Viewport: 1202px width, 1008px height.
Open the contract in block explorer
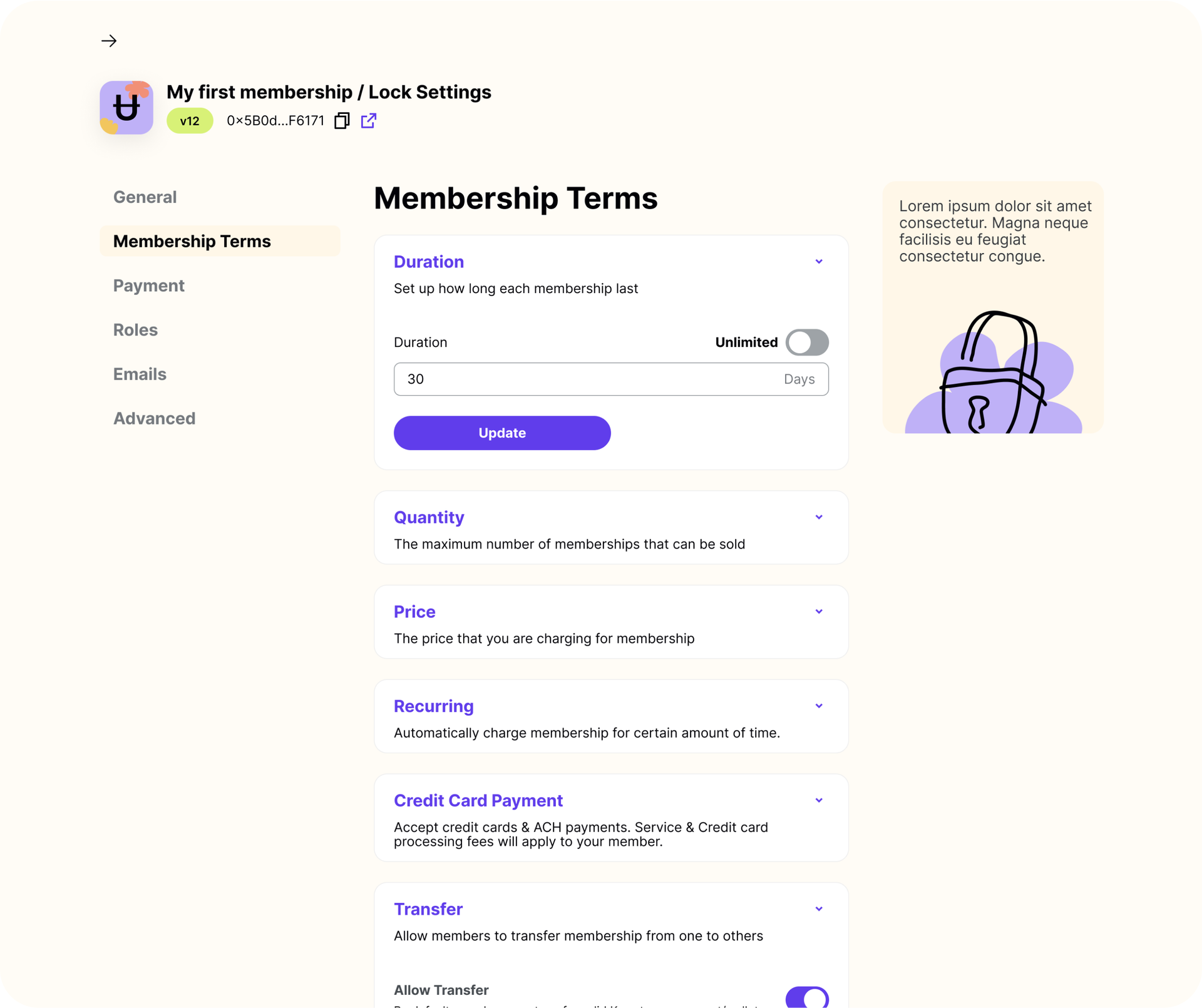[x=369, y=120]
